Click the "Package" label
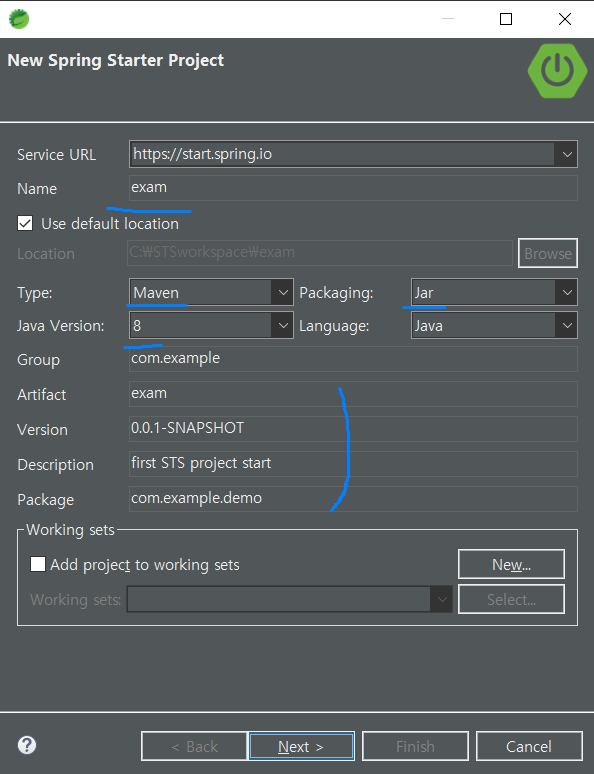The image size is (594, 774). tap(45, 500)
